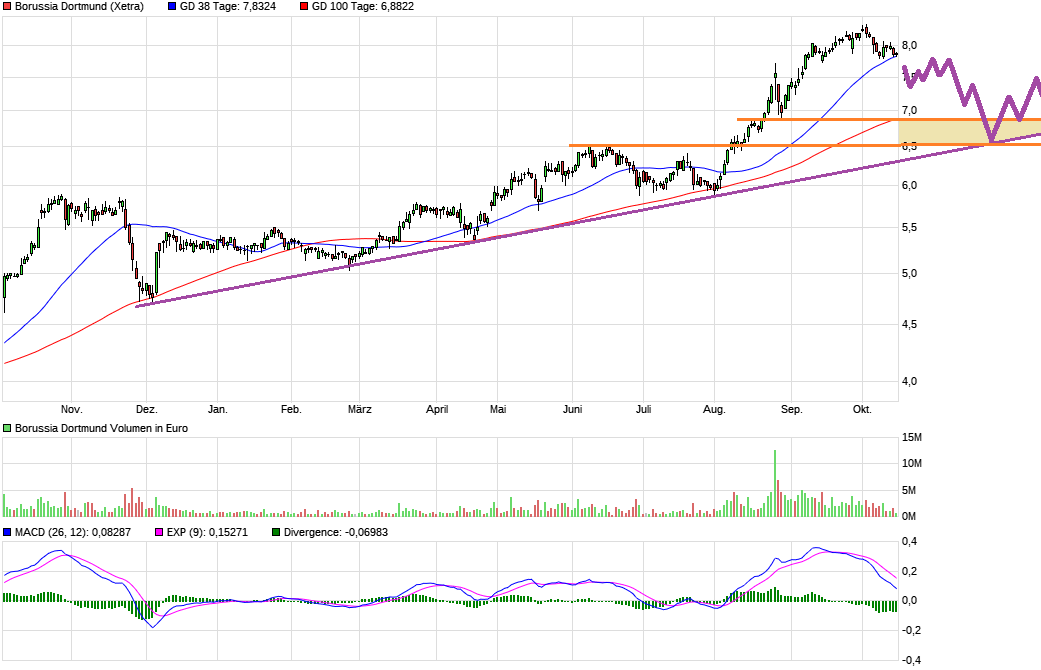
Task: Click the red Borussia Dortmund legend square
Action: 8,6
